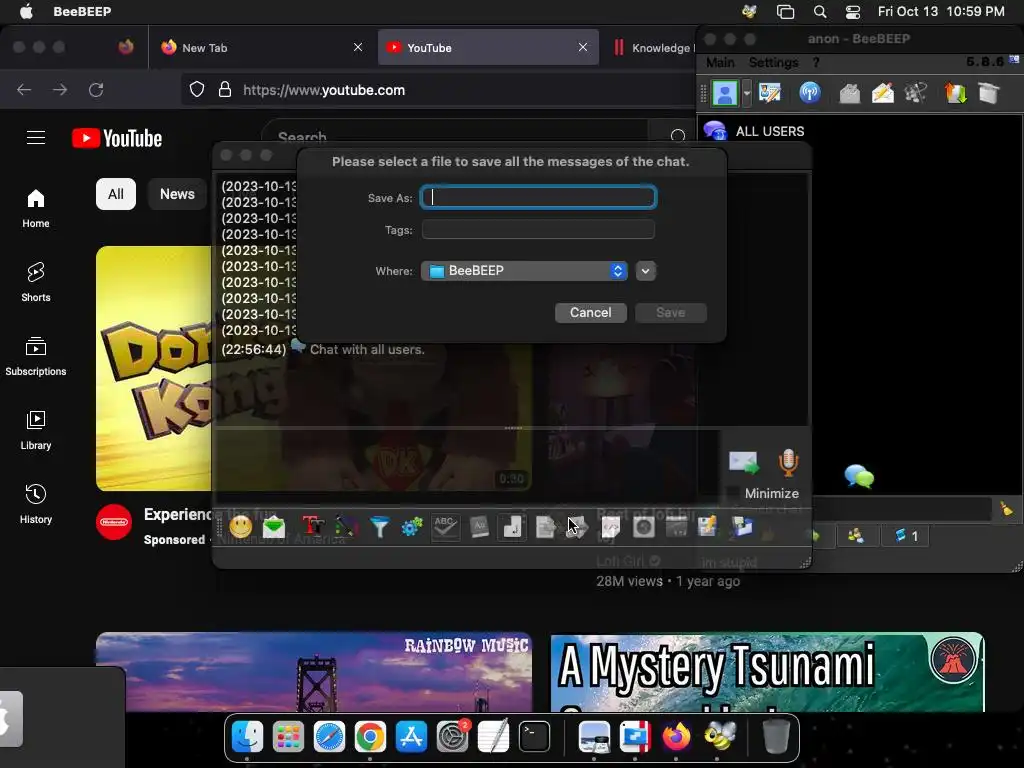Image resolution: width=1024 pixels, height=768 pixels.
Task: Record a voice message with the microphone icon
Action: pos(788,462)
